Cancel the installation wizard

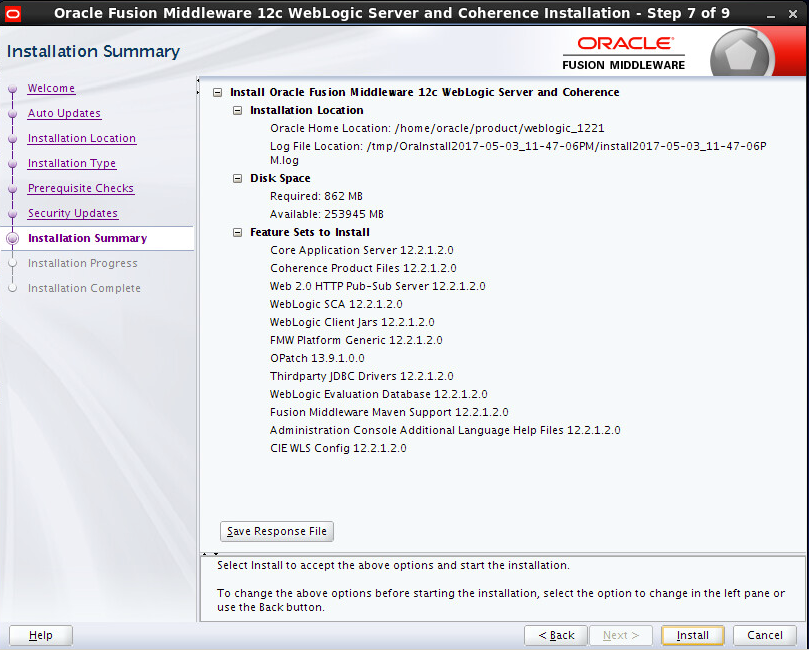[764, 635]
